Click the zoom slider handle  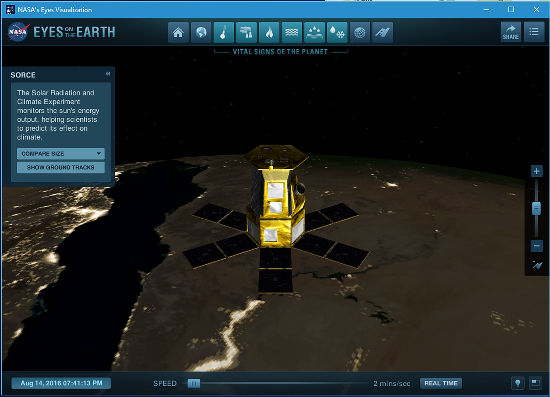(x=536, y=208)
